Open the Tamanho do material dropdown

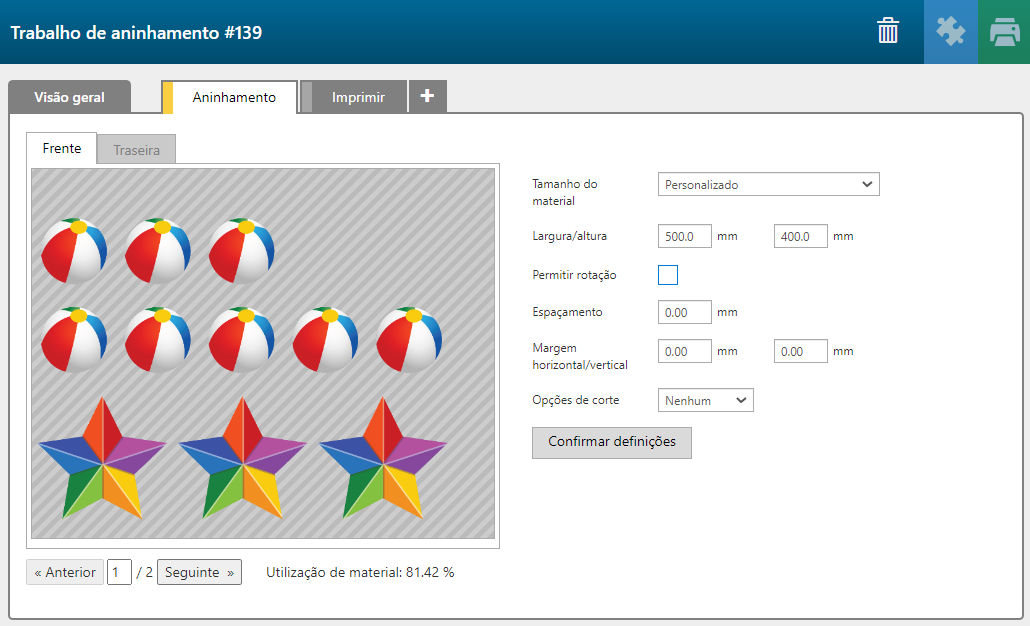pos(768,184)
